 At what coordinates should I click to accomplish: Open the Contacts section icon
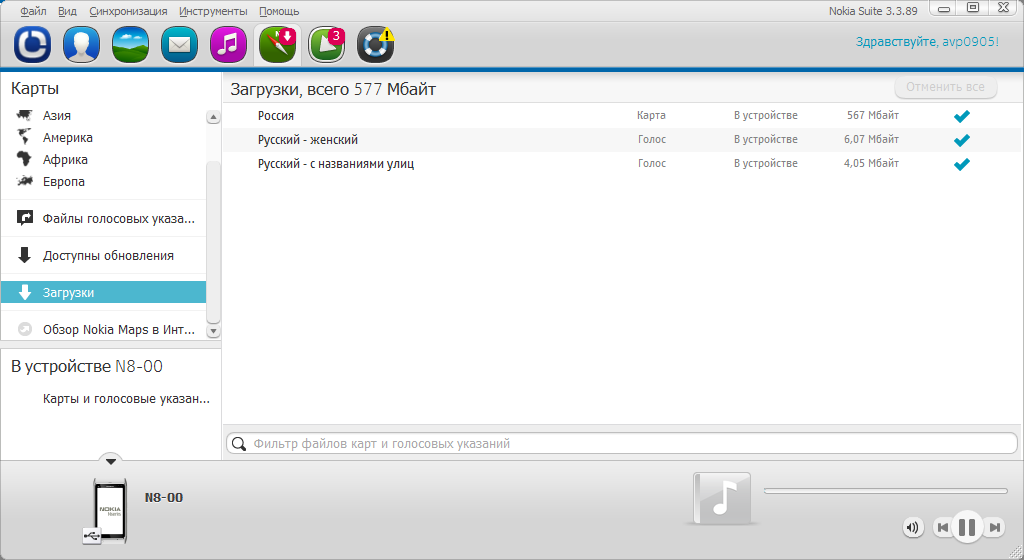(x=81, y=45)
